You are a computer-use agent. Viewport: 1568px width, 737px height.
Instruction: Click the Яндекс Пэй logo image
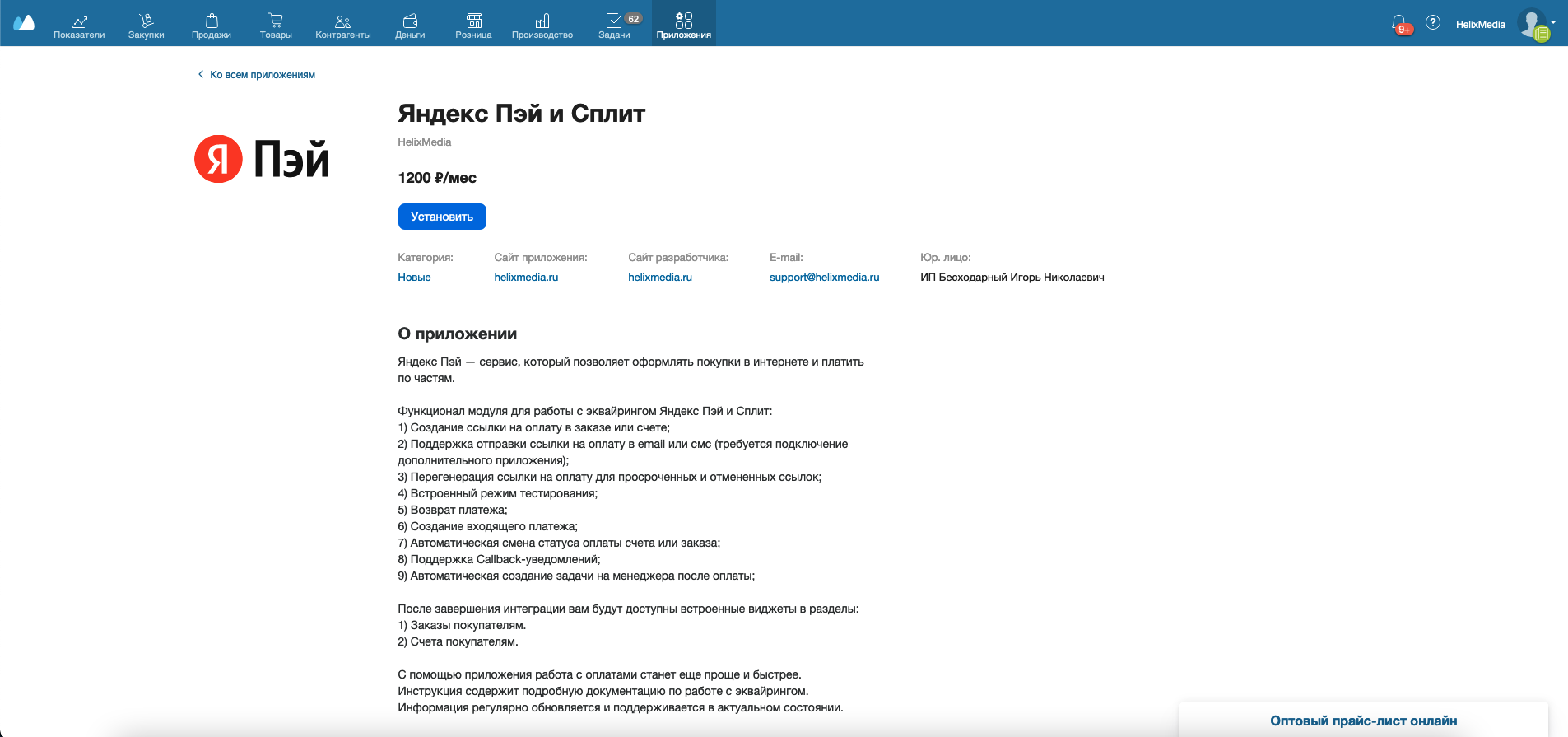[262, 158]
